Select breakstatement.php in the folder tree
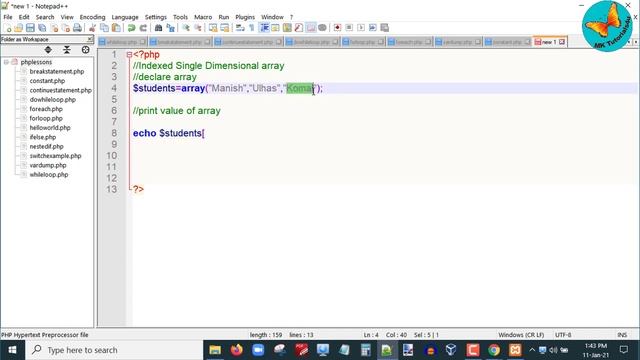This screenshot has width=640, height=360. (57, 71)
